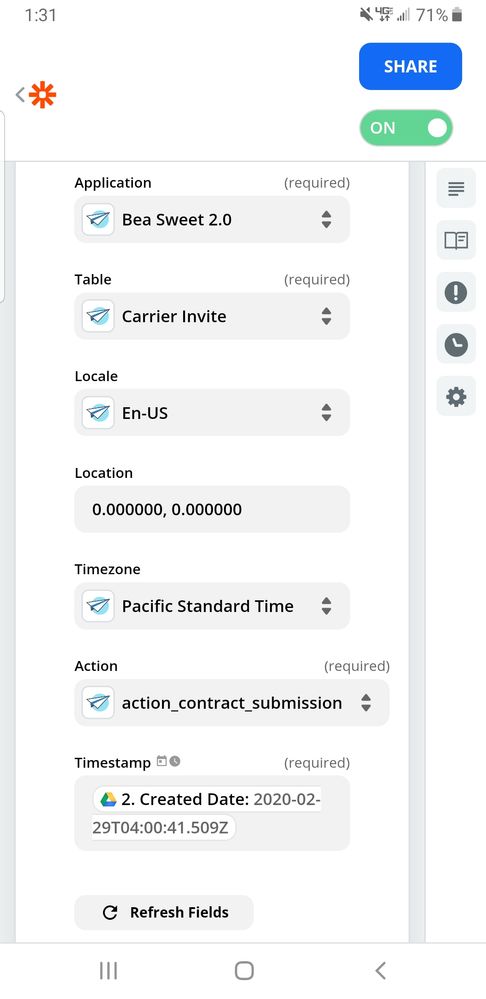Open the book help icon in sidebar
486x999 pixels.
click(x=456, y=240)
